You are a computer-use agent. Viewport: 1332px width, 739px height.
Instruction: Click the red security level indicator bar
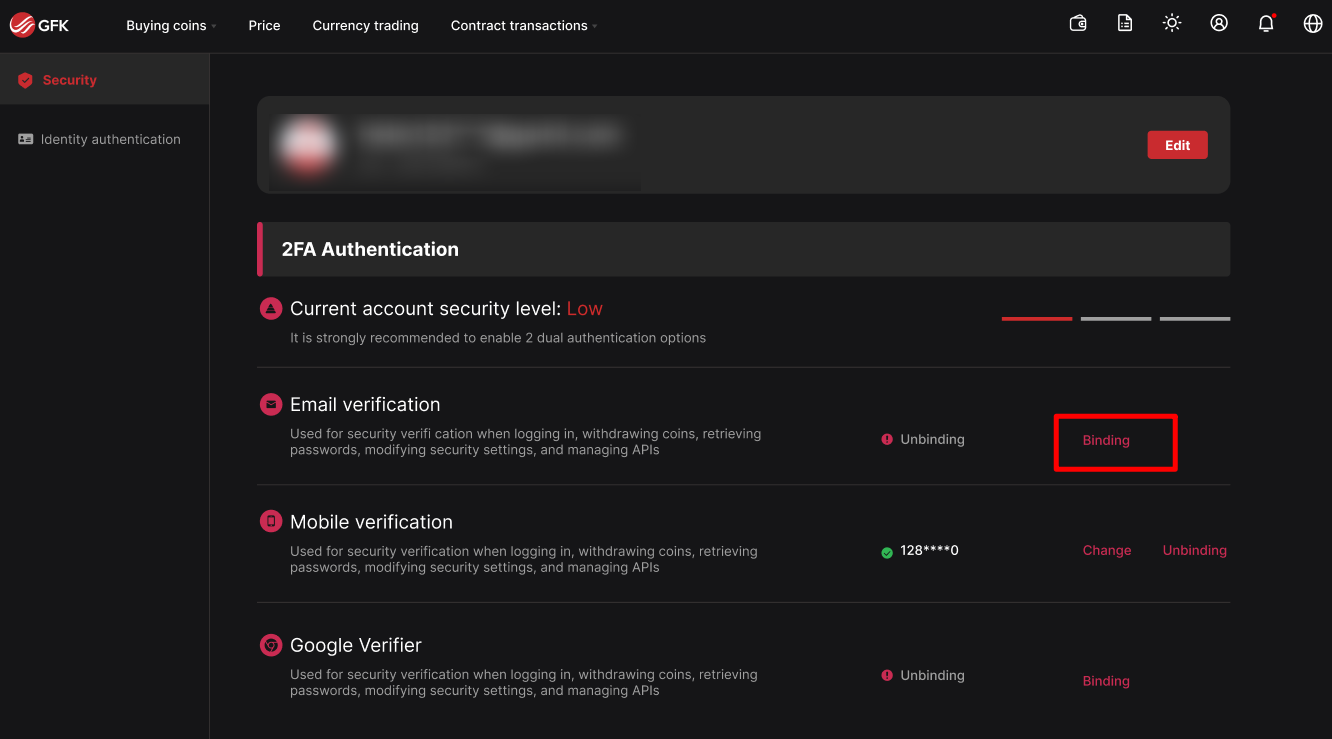[1036, 319]
